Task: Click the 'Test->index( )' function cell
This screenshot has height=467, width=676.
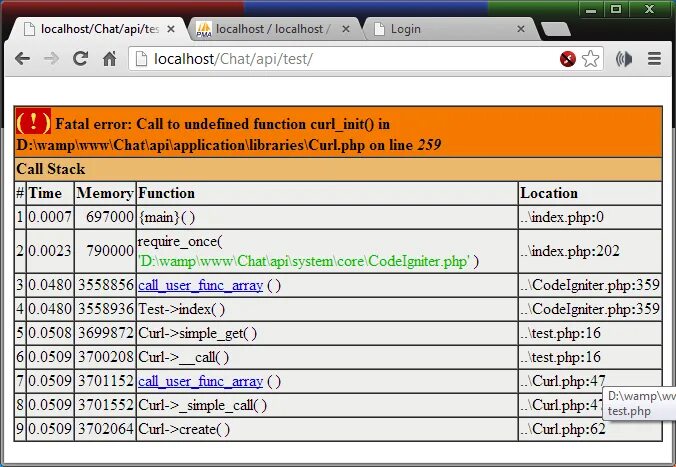Action: tap(327, 309)
